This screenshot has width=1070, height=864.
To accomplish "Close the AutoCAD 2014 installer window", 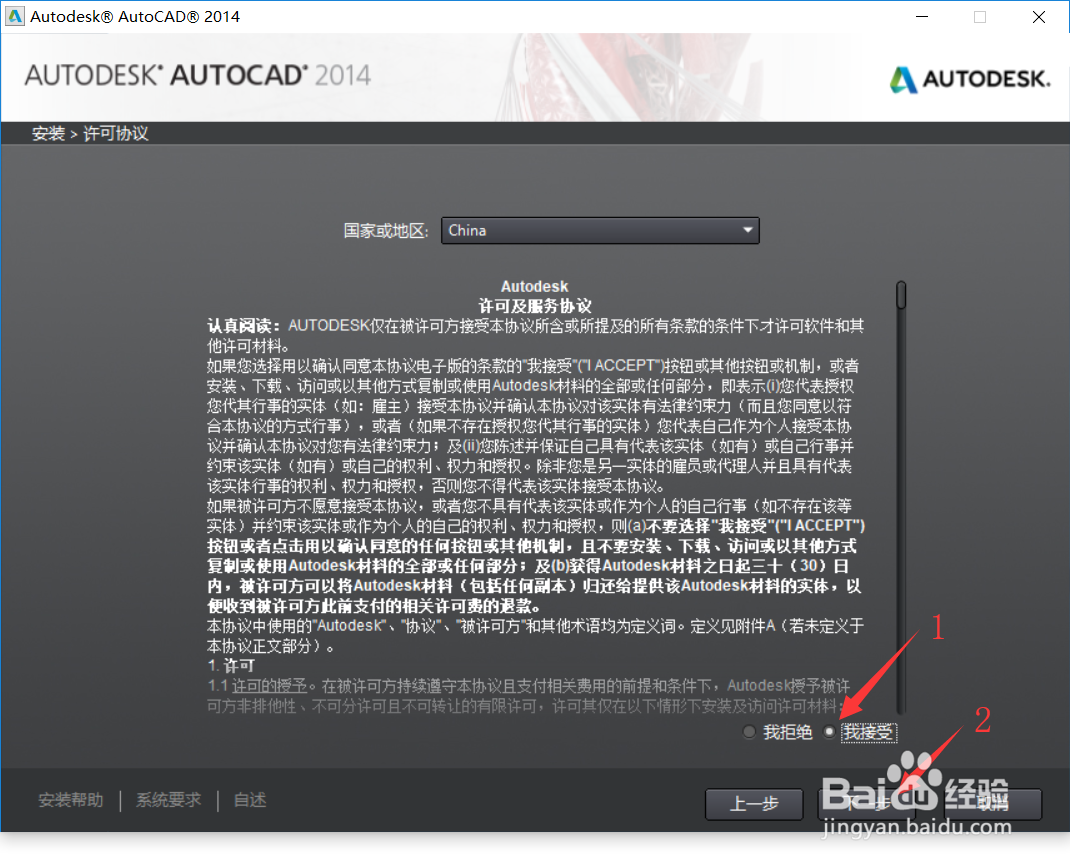I will 1039,16.
